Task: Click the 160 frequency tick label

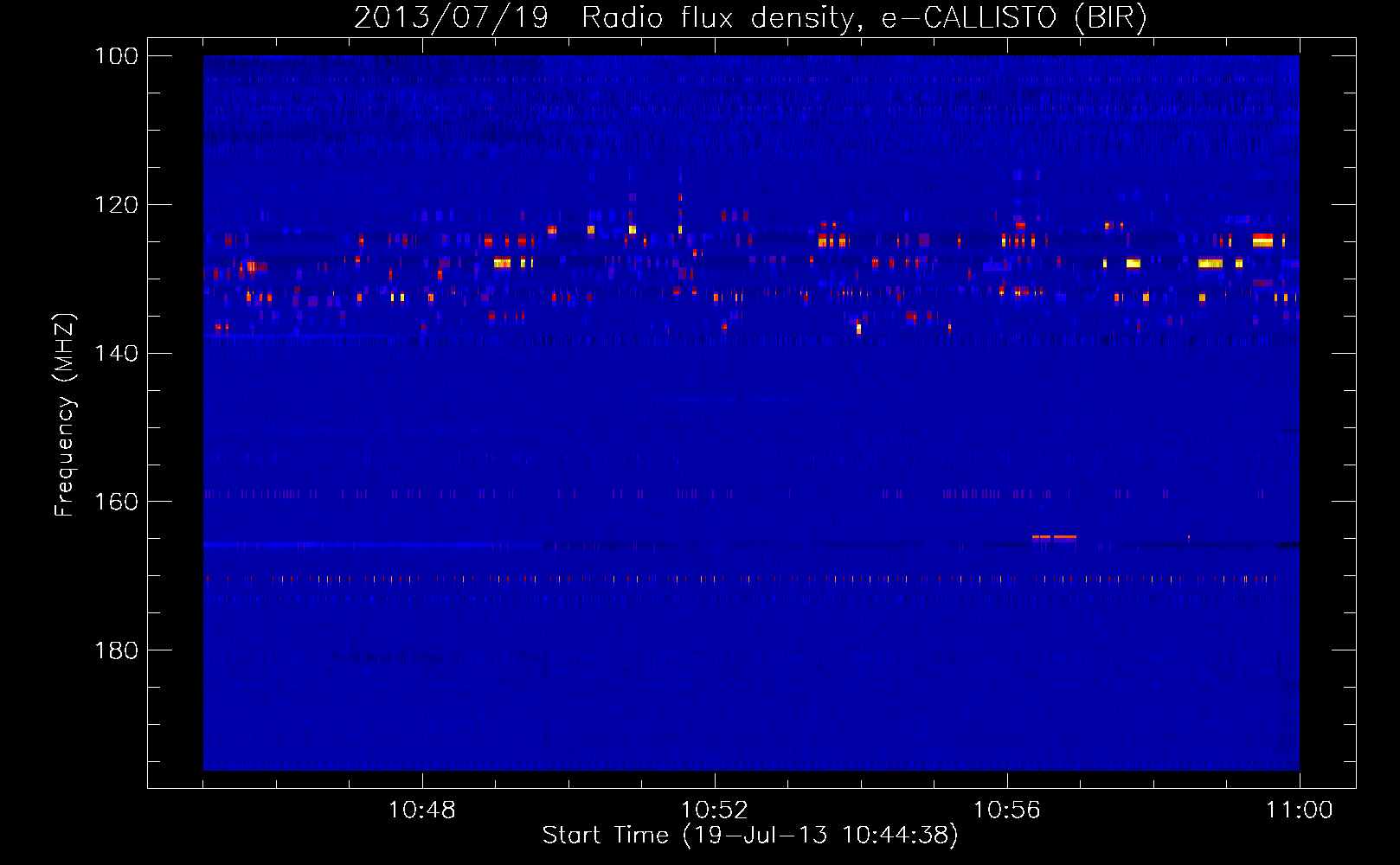Action: (x=116, y=502)
